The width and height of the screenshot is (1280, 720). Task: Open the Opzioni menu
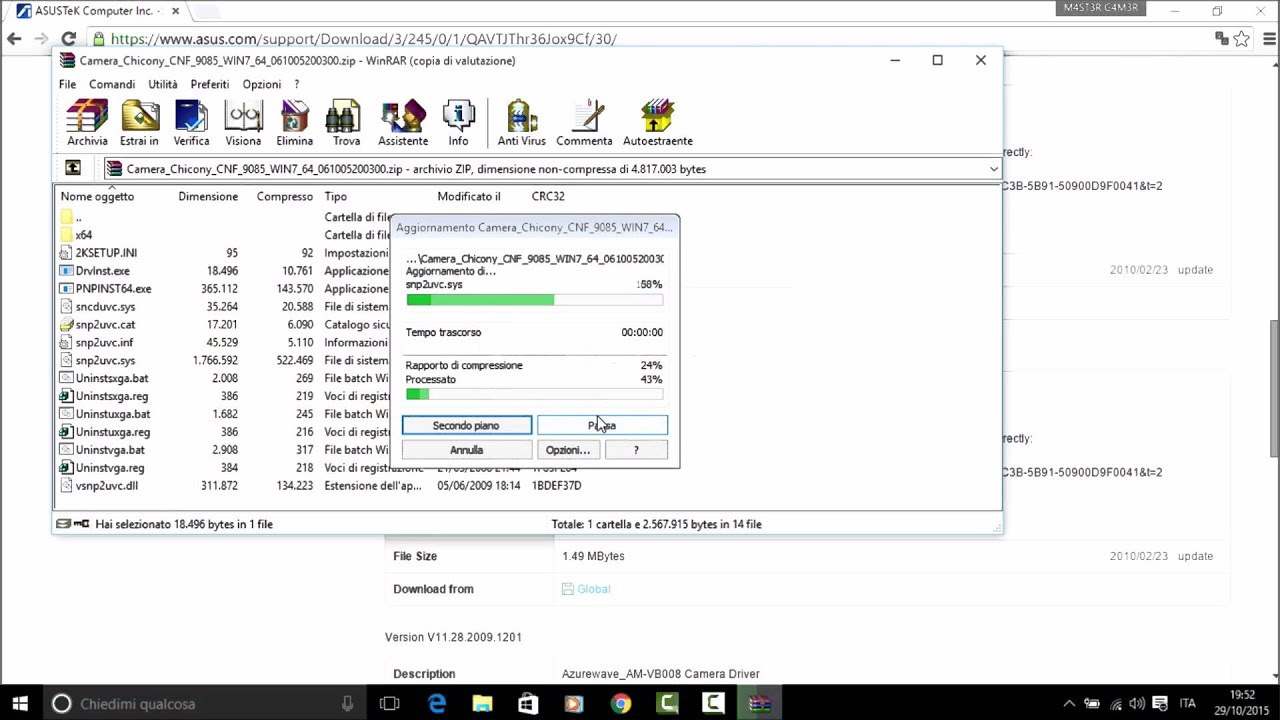click(261, 84)
